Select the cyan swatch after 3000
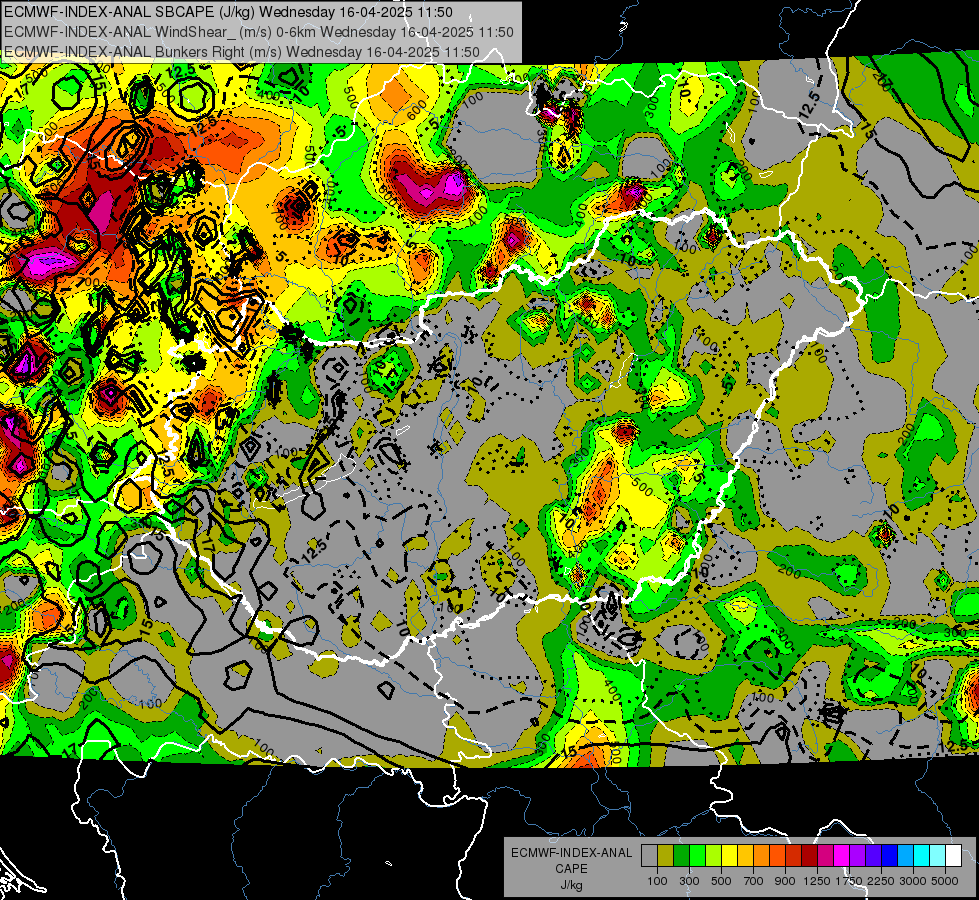This screenshot has width=979, height=900. click(x=922, y=855)
